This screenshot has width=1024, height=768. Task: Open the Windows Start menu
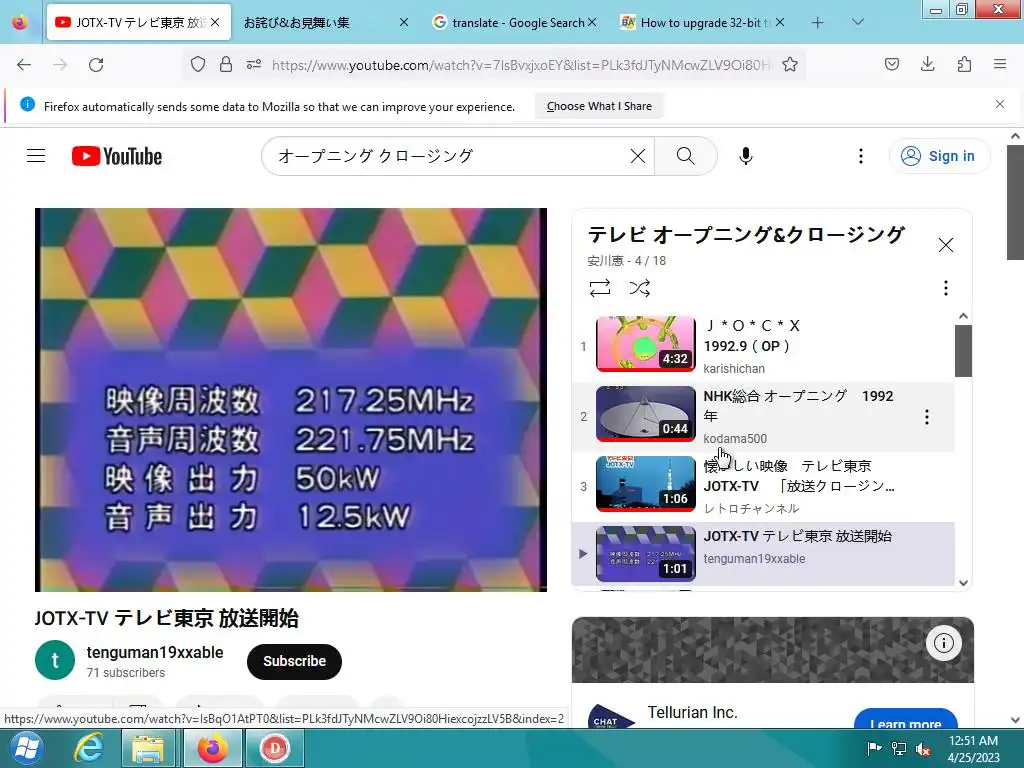[27, 748]
